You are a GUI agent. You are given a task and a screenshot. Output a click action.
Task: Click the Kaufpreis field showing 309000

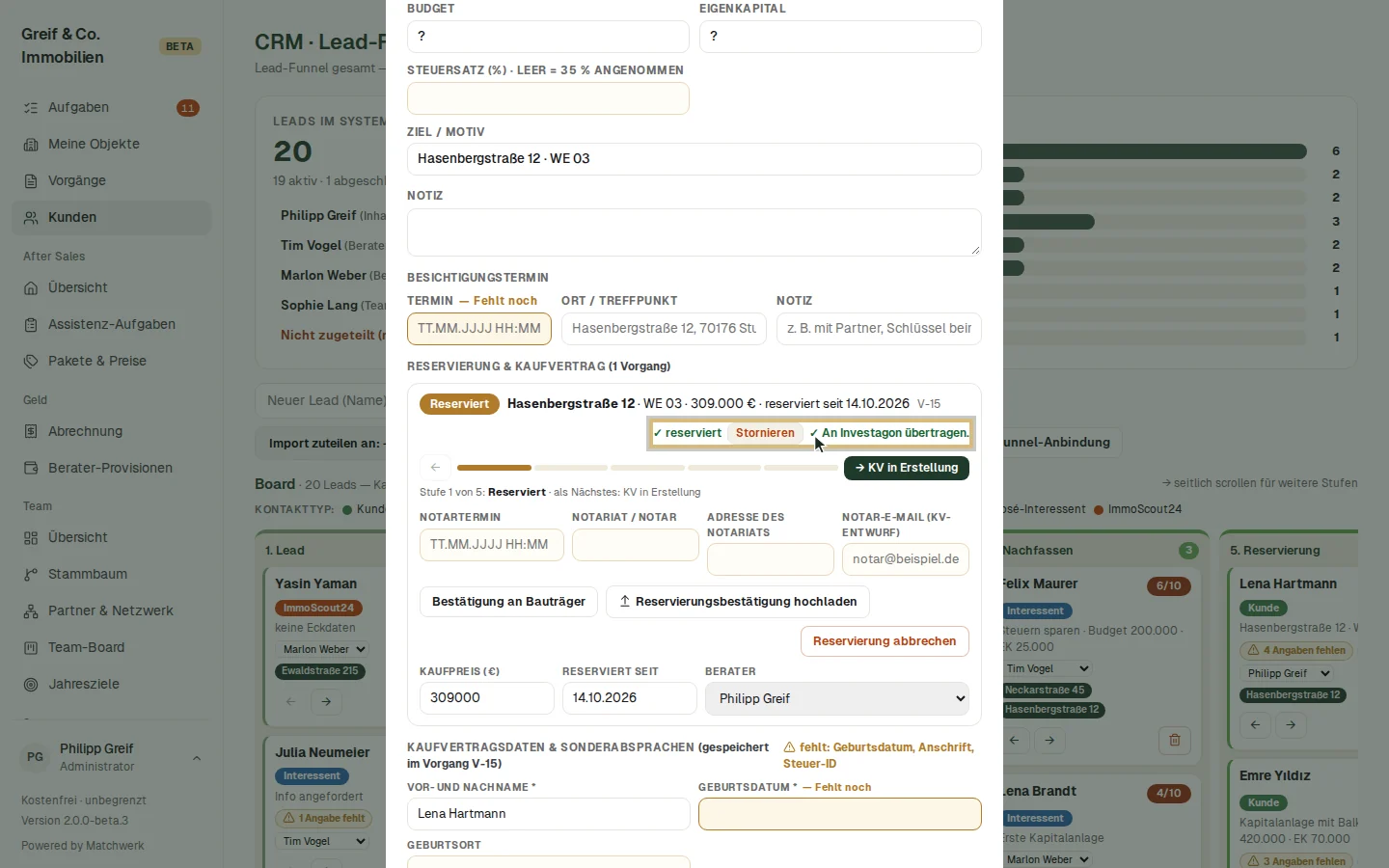point(487,698)
